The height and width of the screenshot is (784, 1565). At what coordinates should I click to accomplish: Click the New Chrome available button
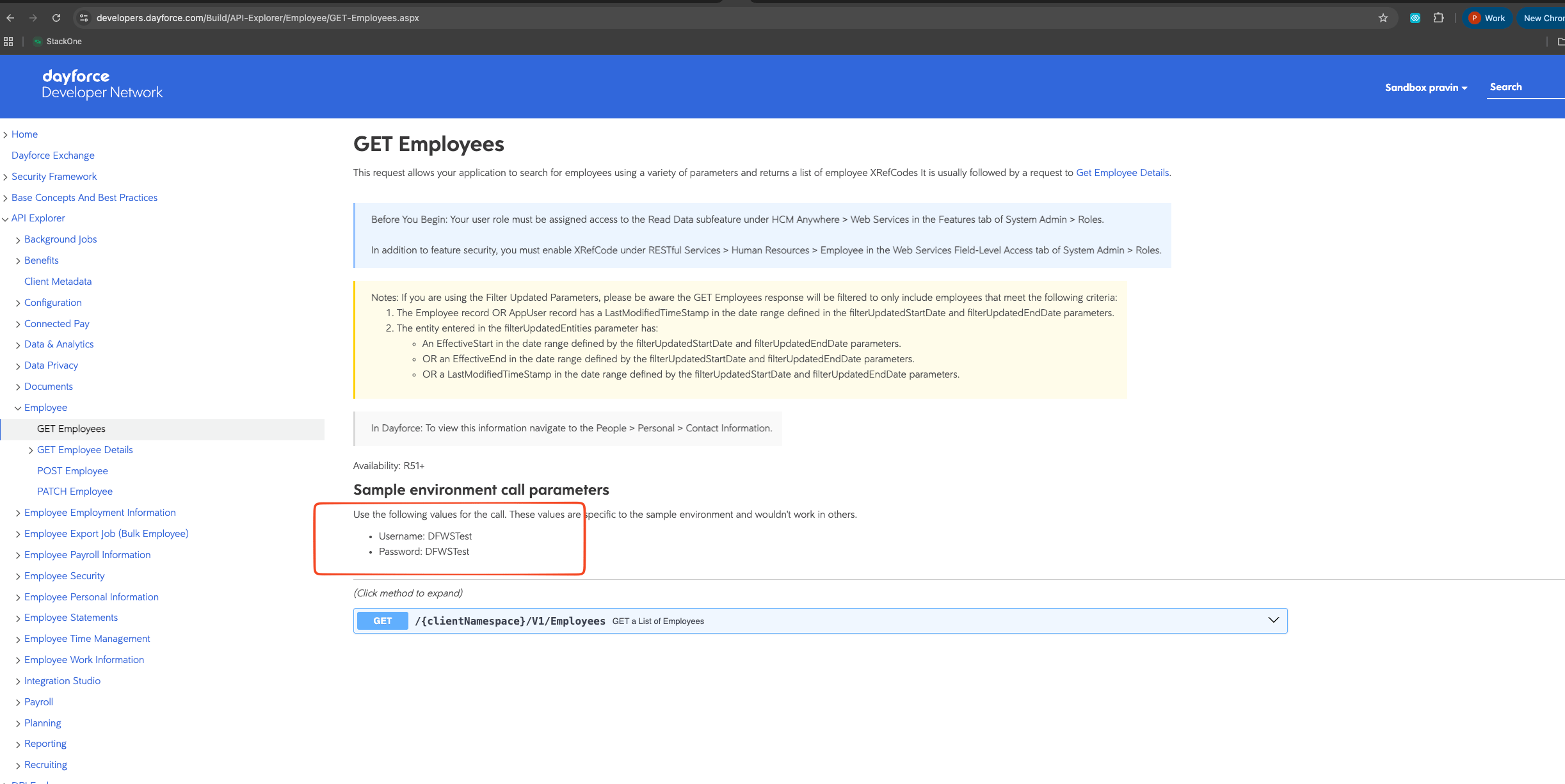pyautogui.click(x=1543, y=18)
